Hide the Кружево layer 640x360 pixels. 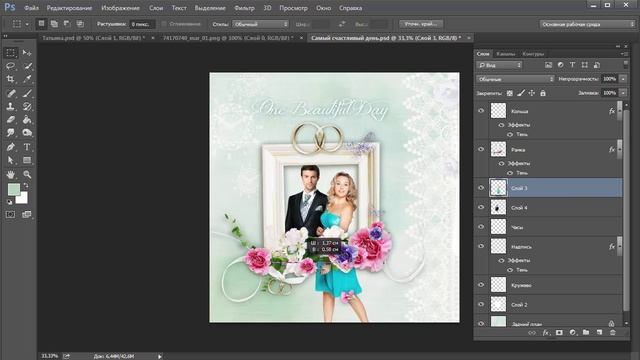click(x=481, y=285)
